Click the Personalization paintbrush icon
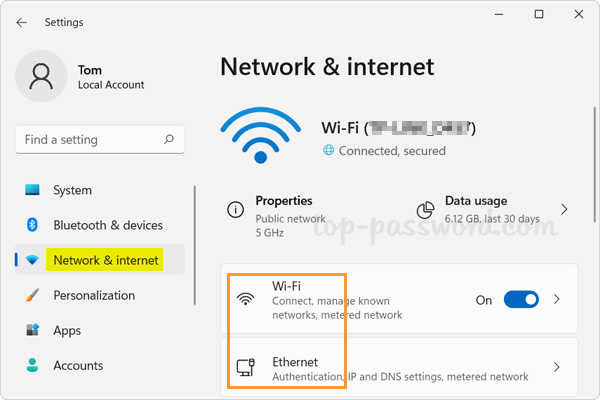Viewport: 600px width, 400px height. coord(32,295)
